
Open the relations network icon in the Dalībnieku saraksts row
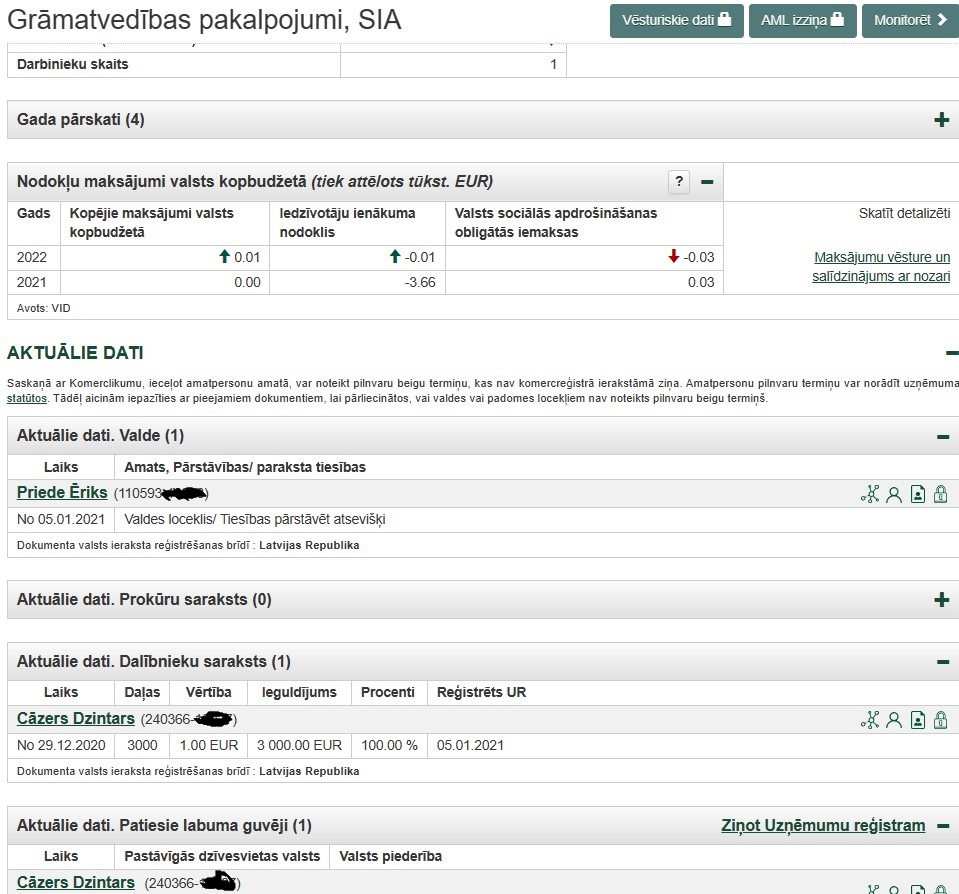(869, 720)
